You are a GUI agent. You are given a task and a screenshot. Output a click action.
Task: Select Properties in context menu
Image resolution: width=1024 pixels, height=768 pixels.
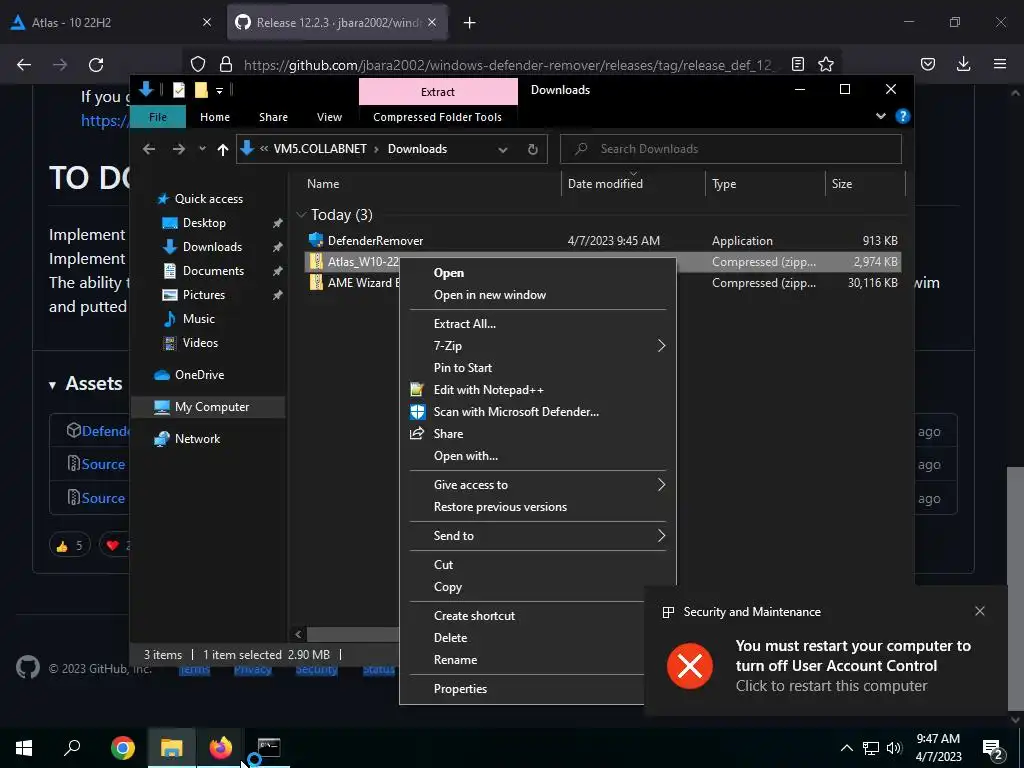pos(460,688)
